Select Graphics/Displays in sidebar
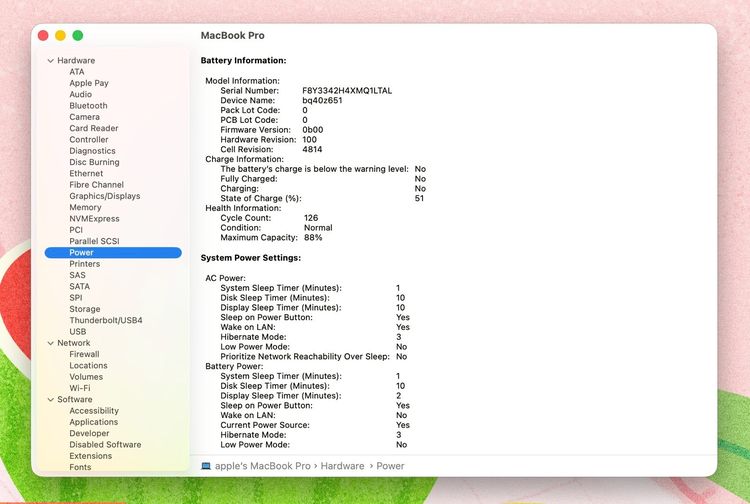 pos(105,196)
